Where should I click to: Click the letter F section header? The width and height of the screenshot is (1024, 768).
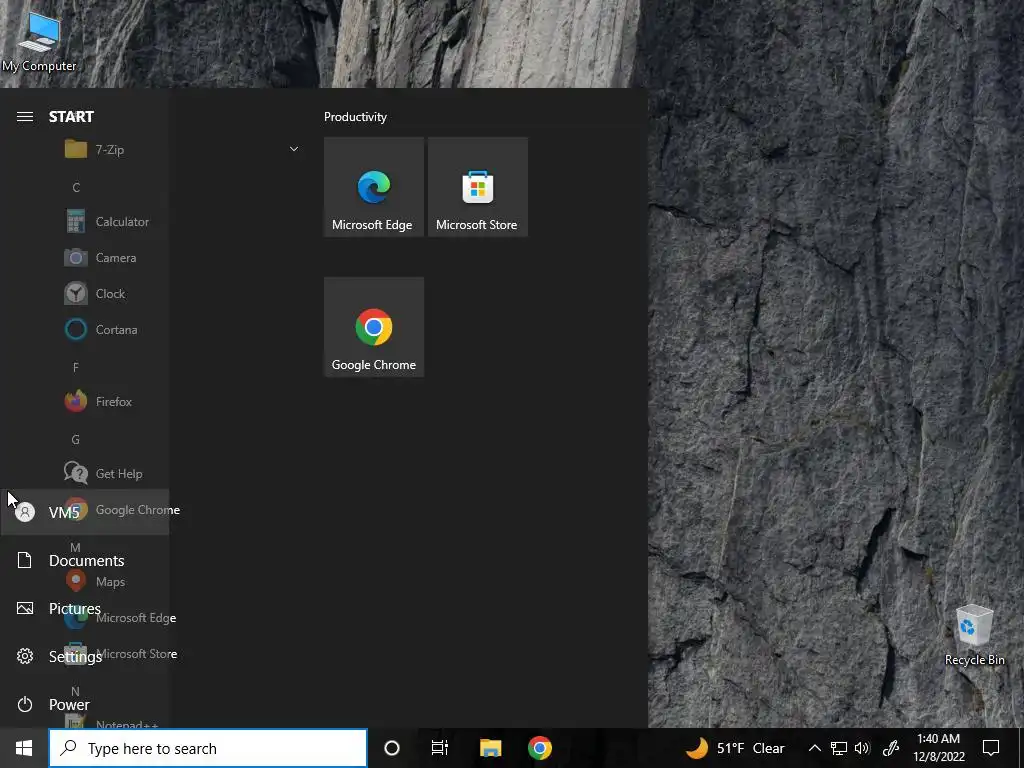(x=76, y=368)
